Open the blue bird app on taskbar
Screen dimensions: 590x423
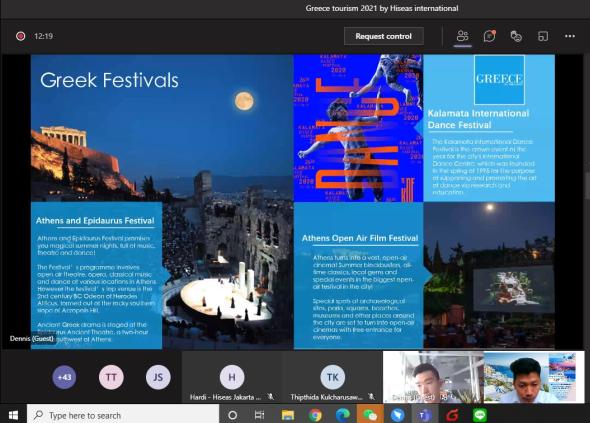[397, 415]
